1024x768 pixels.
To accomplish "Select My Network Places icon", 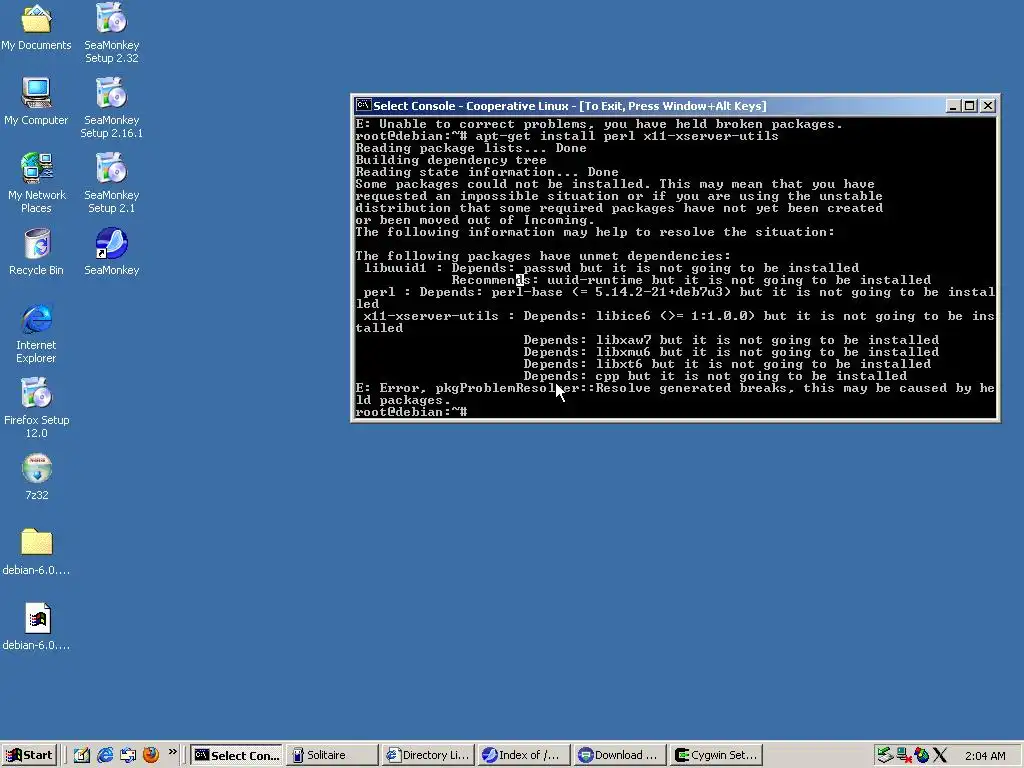I will (x=36, y=183).
